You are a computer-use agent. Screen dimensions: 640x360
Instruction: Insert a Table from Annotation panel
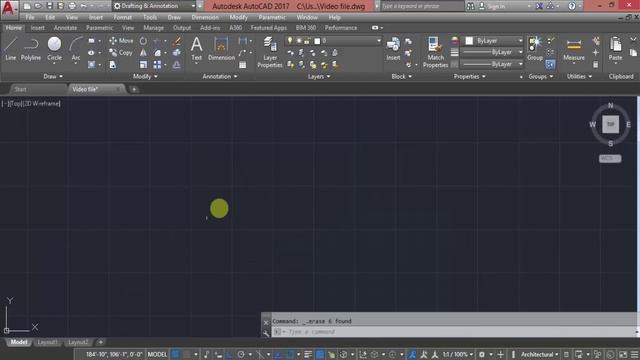242,64
